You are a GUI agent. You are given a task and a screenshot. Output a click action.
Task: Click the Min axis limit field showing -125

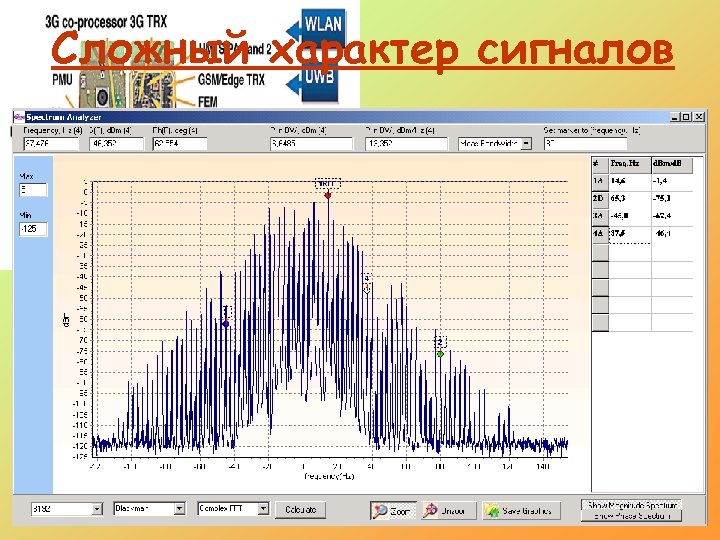click(x=33, y=229)
